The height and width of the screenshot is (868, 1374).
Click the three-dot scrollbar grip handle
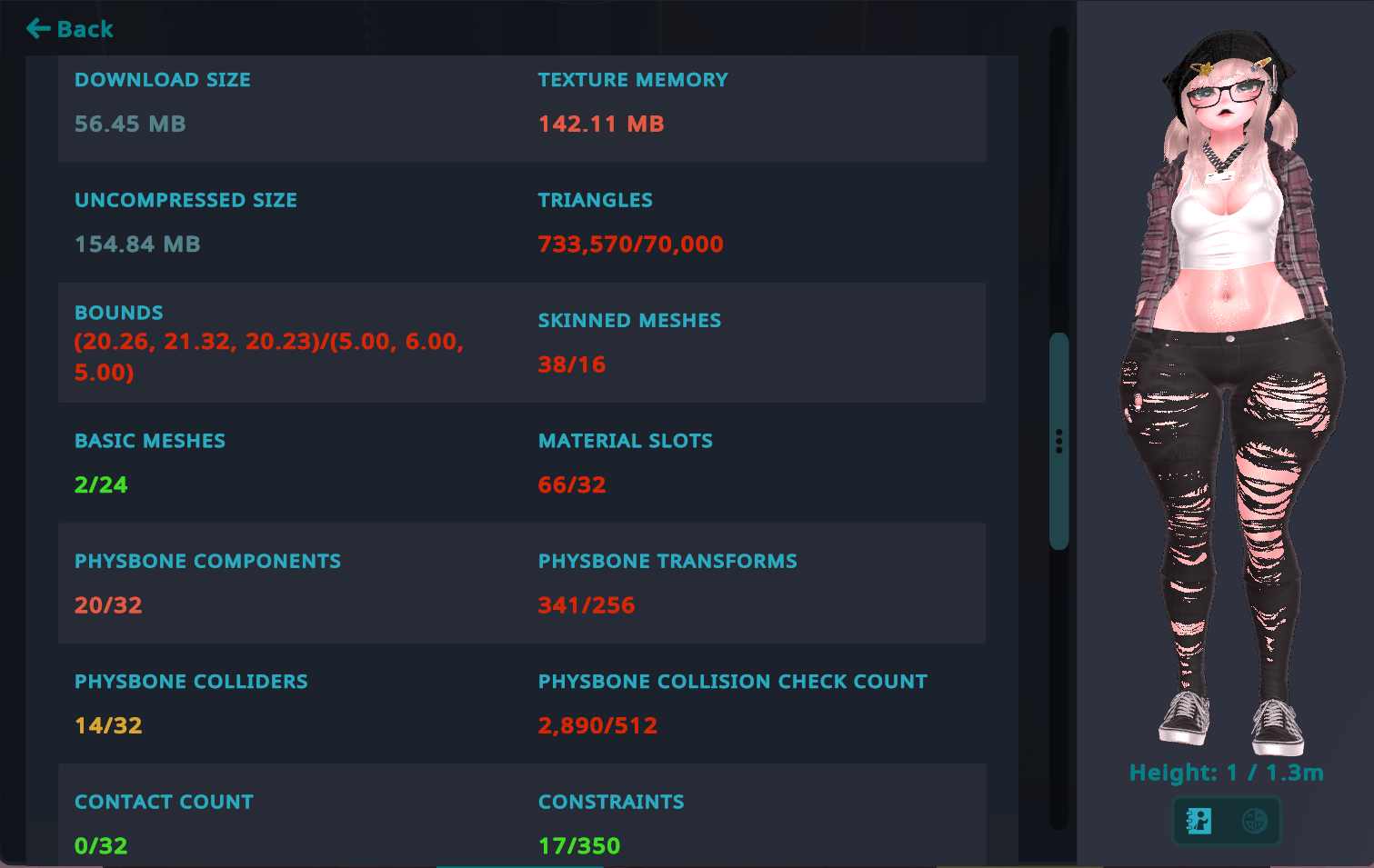coord(1058,442)
